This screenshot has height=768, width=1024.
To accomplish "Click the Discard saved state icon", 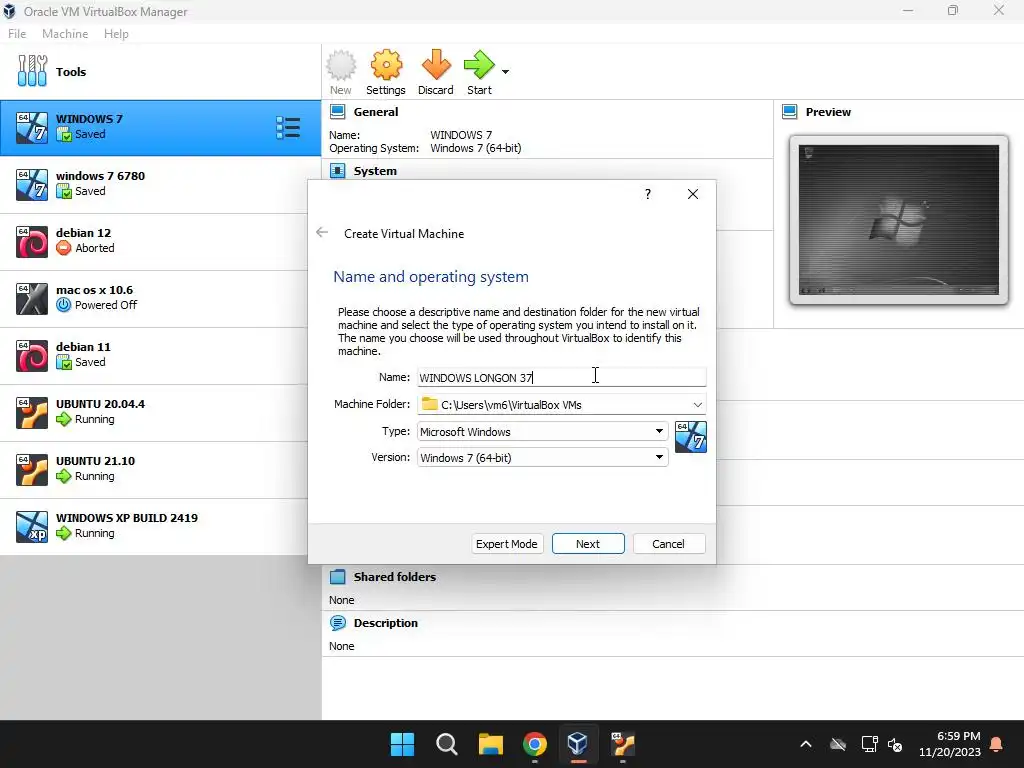I will click(436, 65).
